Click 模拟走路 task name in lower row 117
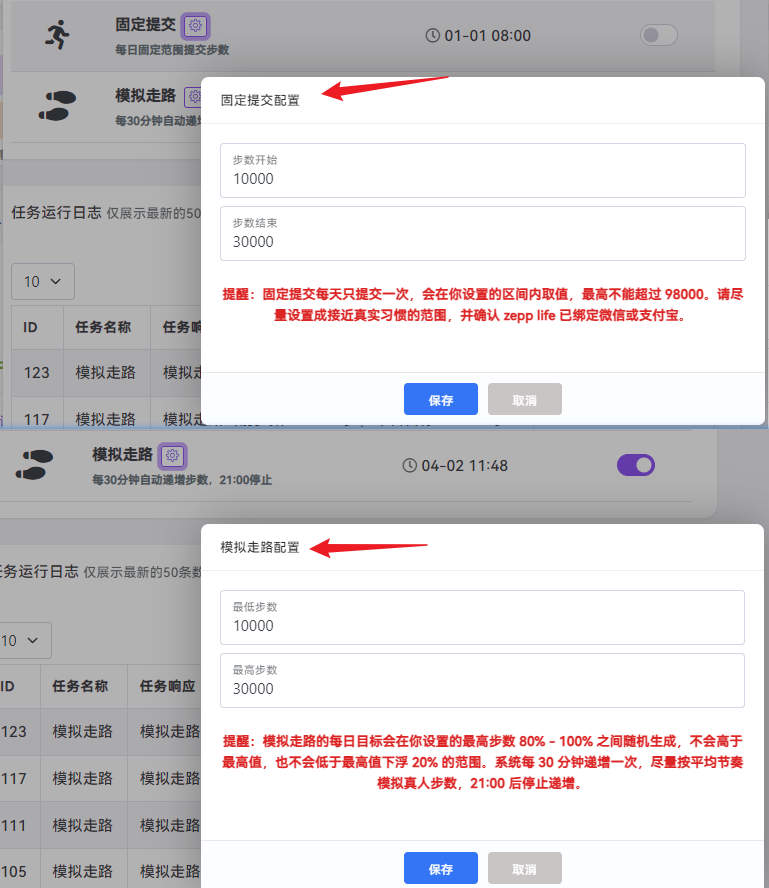 (x=83, y=779)
